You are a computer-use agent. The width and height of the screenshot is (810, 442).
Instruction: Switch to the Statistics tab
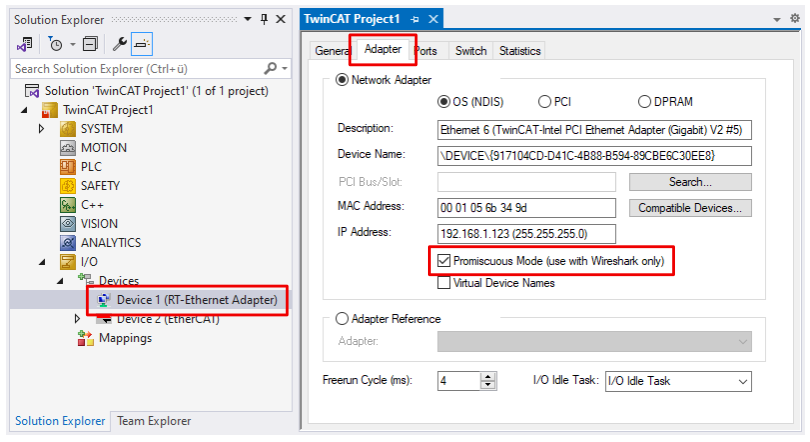pyautogui.click(x=520, y=51)
